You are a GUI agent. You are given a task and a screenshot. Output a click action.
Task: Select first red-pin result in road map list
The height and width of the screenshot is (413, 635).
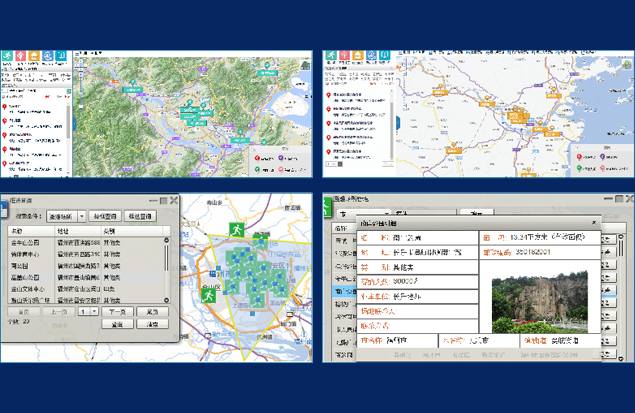click(x=358, y=97)
